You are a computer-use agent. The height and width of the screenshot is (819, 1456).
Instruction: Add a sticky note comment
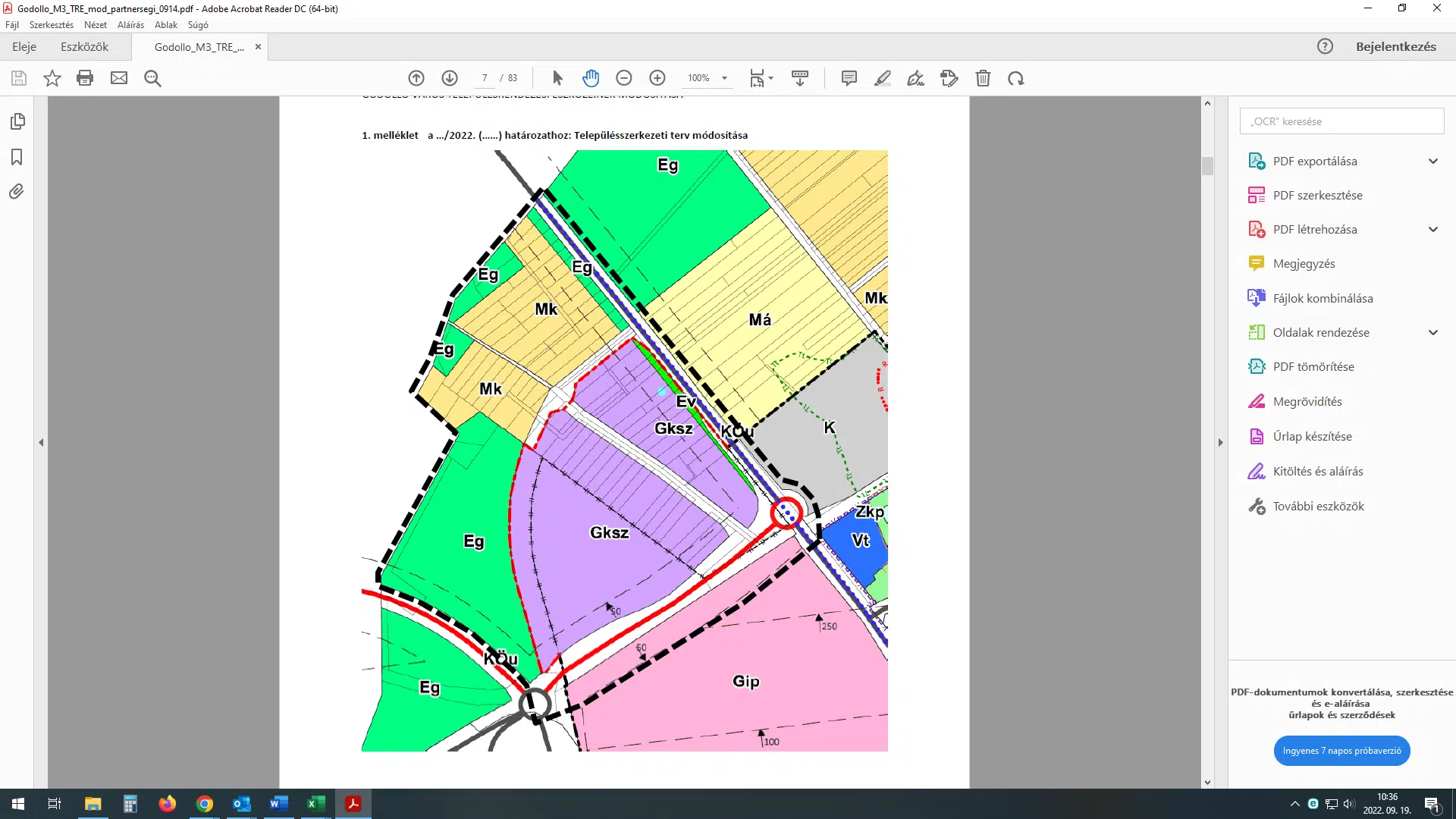[849, 78]
